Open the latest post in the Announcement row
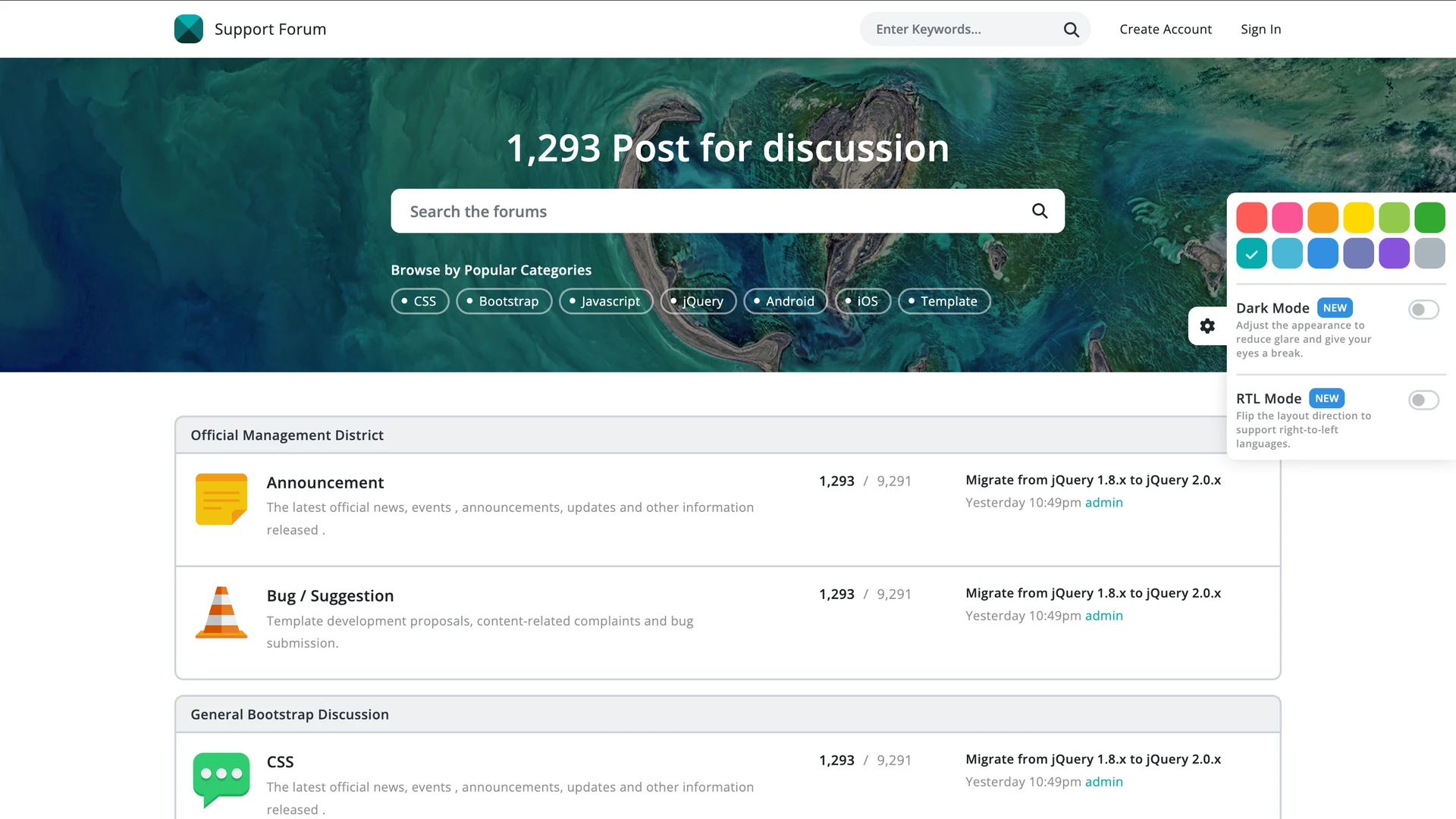 1093,480
